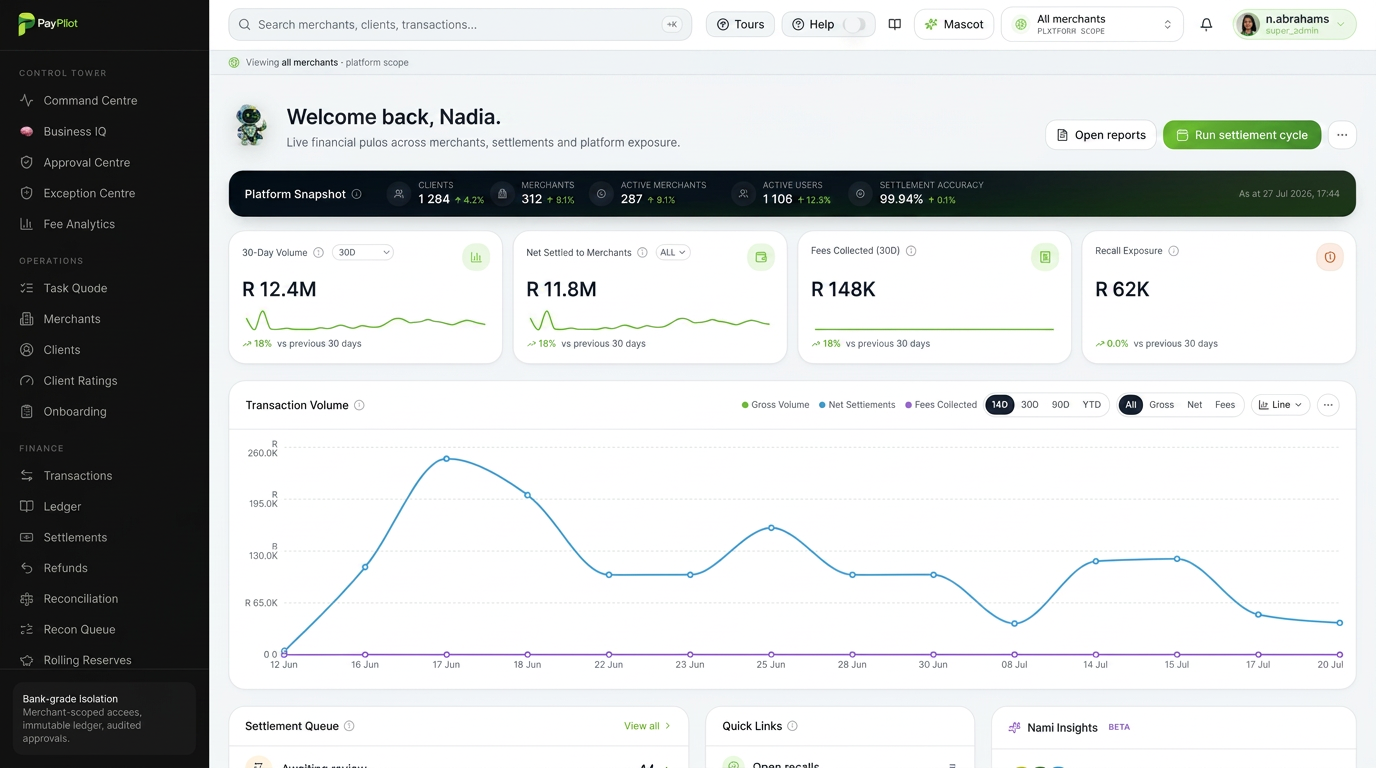Show only Fees series
Viewport: 1376px width, 768px height.
pos(1225,405)
